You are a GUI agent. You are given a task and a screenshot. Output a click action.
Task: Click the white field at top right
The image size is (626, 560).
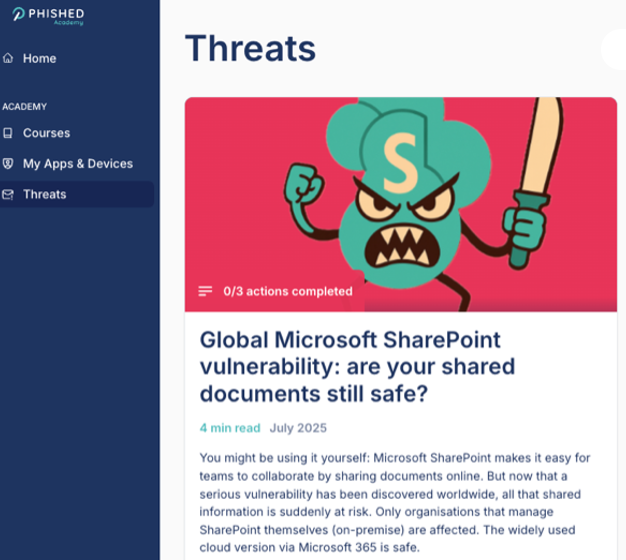pyautogui.click(x=613, y=48)
